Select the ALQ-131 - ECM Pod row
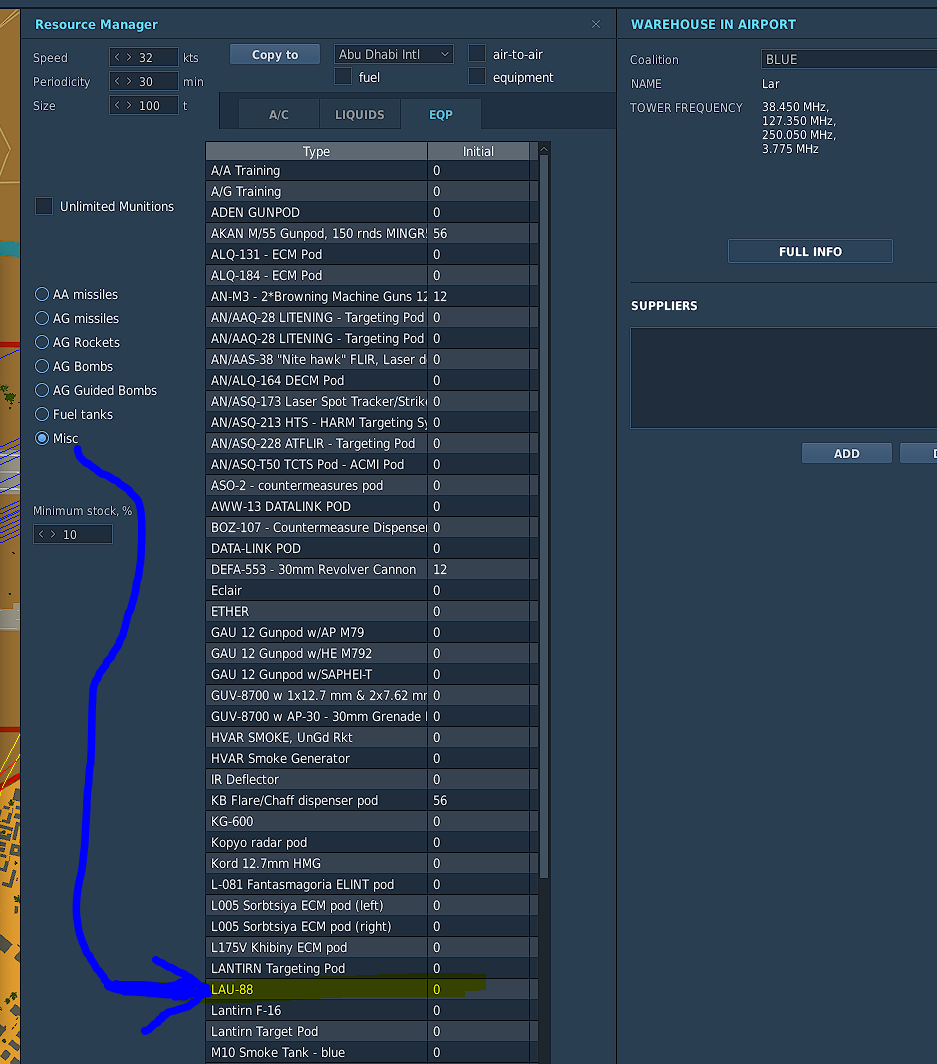Screen dimensions: 937x1064 372,254
